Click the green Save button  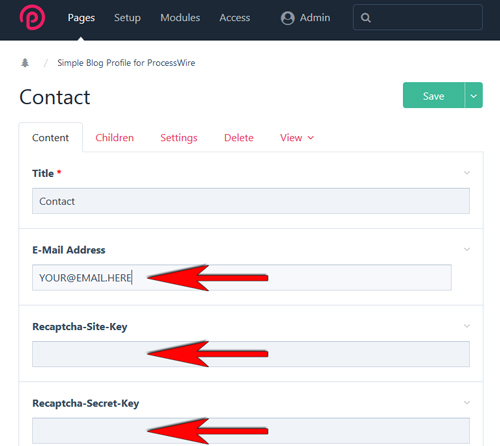click(433, 96)
